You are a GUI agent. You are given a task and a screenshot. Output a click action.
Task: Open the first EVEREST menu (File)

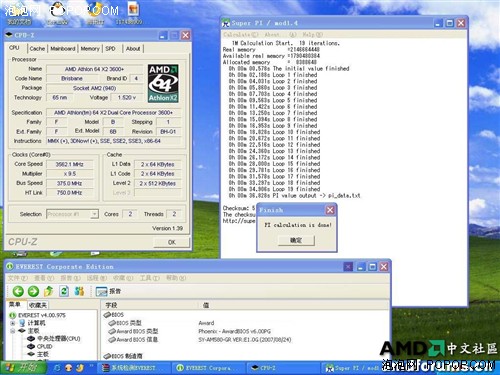point(17,278)
